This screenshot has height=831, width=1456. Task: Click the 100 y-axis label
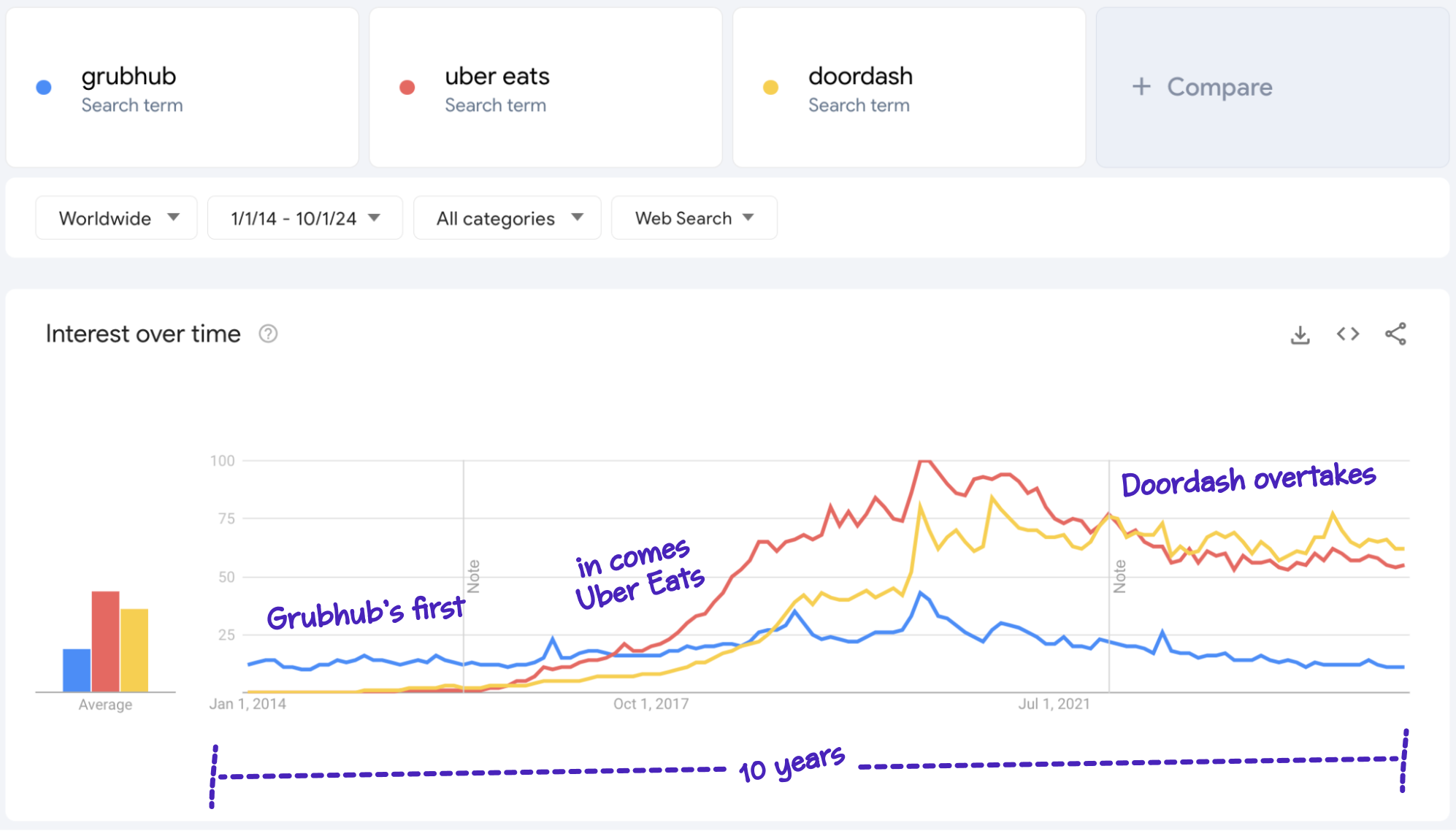pyautogui.click(x=222, y=461)
